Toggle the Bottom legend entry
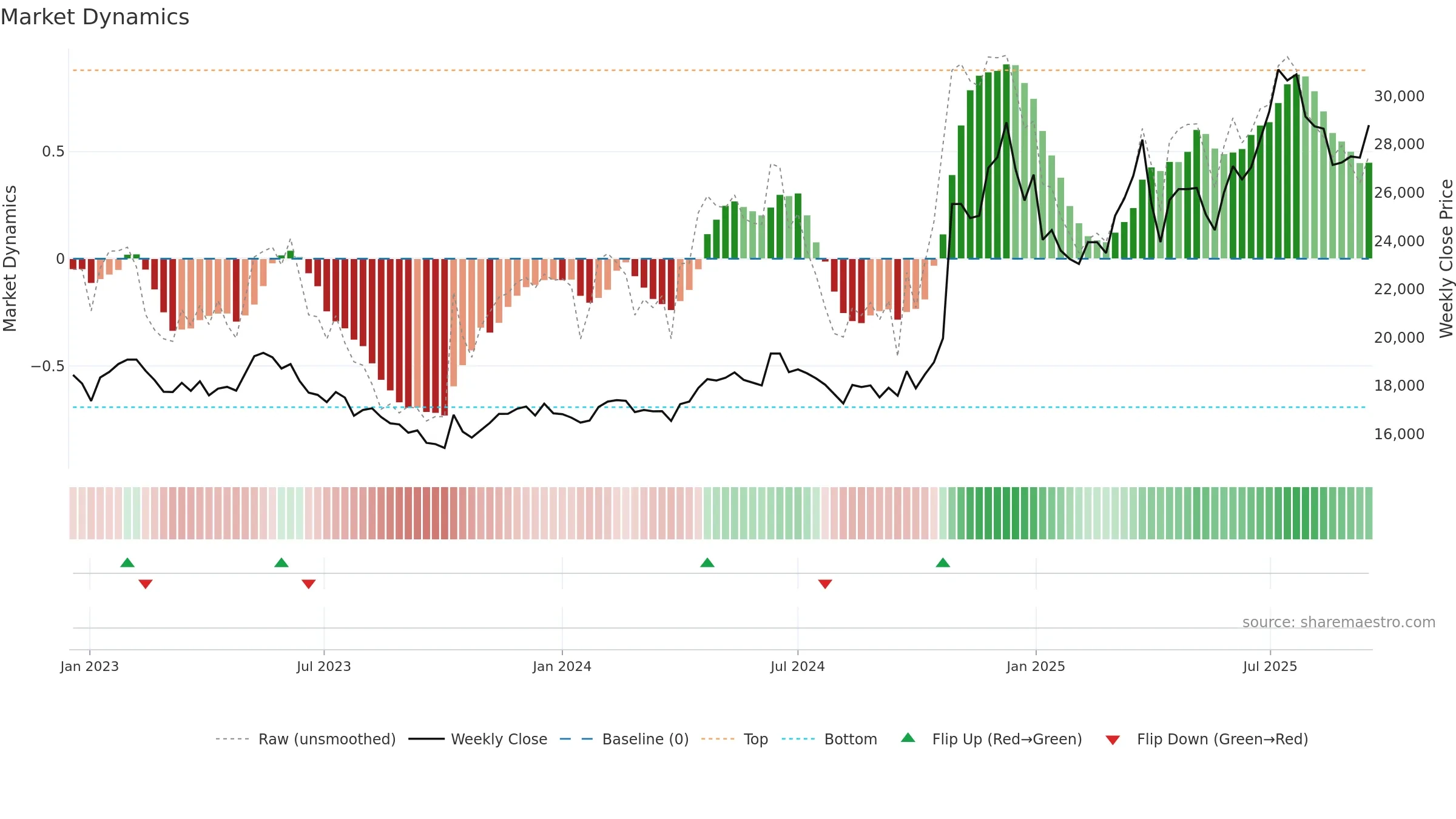 (829, 739)
